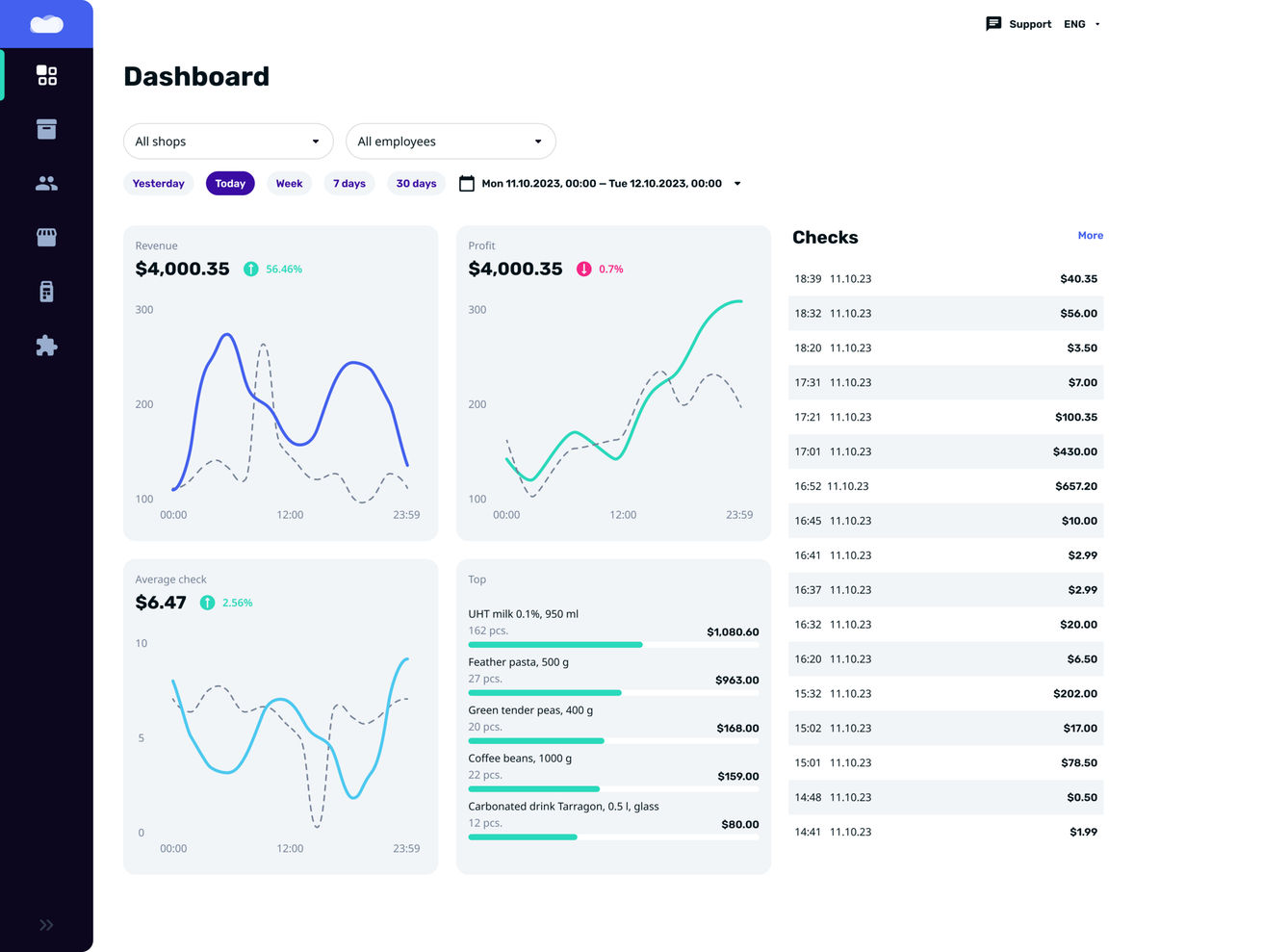
Task: Open the archive box icon in sidebar
Action: click(x=46, y=129)
